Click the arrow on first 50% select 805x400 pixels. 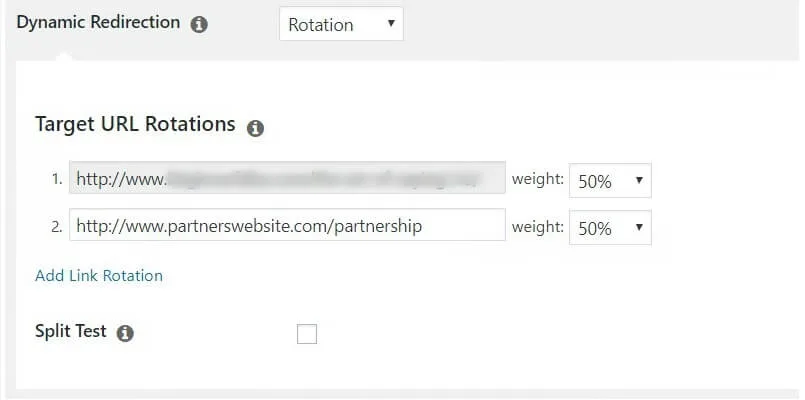pyautogui.click(x=639, y=181)
